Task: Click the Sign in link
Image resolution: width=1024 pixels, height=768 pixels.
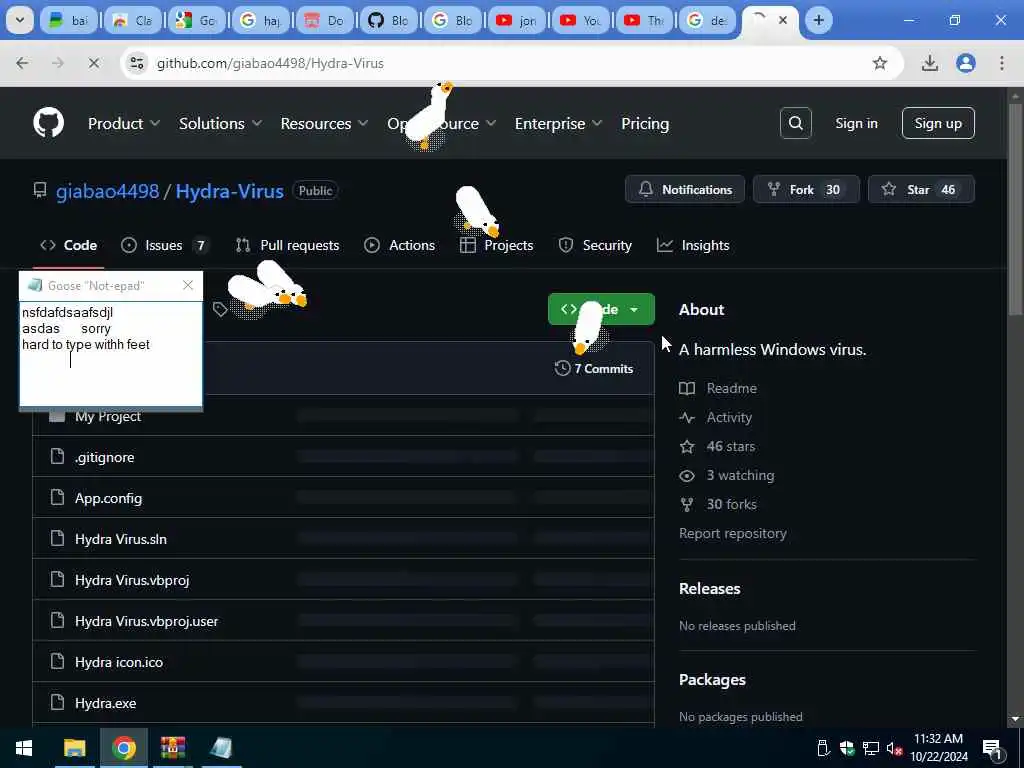Action: tap(856, 123)
